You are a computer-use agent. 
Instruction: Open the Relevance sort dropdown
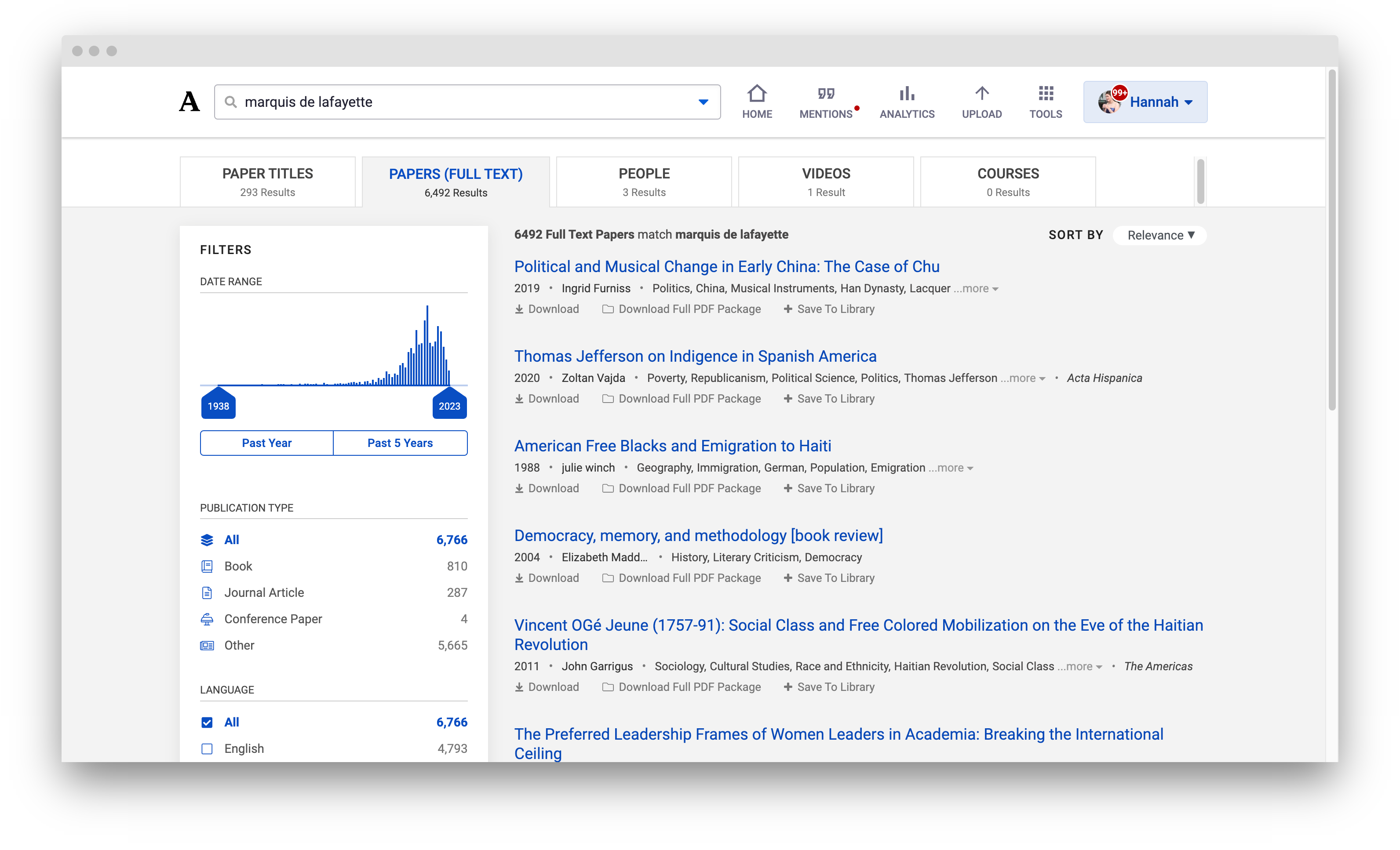tap(1159, 235)
